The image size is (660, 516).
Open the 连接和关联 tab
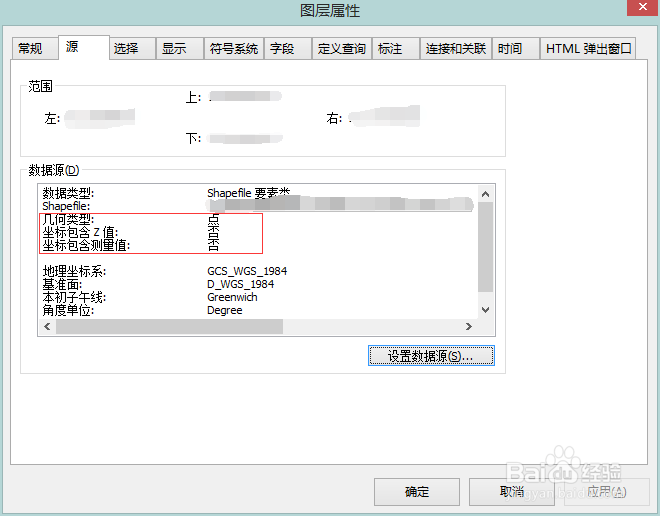coord(456,48)
